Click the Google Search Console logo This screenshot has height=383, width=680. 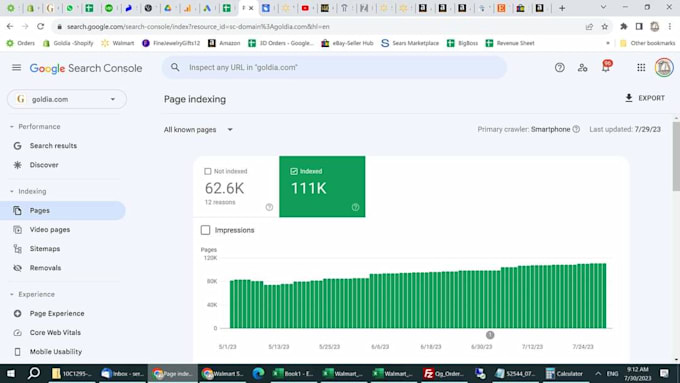[x=86, y=68]
